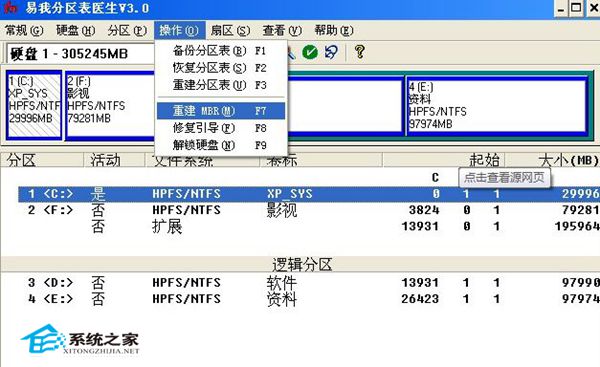Click the green checkmark apply icon

coord(310,52)
